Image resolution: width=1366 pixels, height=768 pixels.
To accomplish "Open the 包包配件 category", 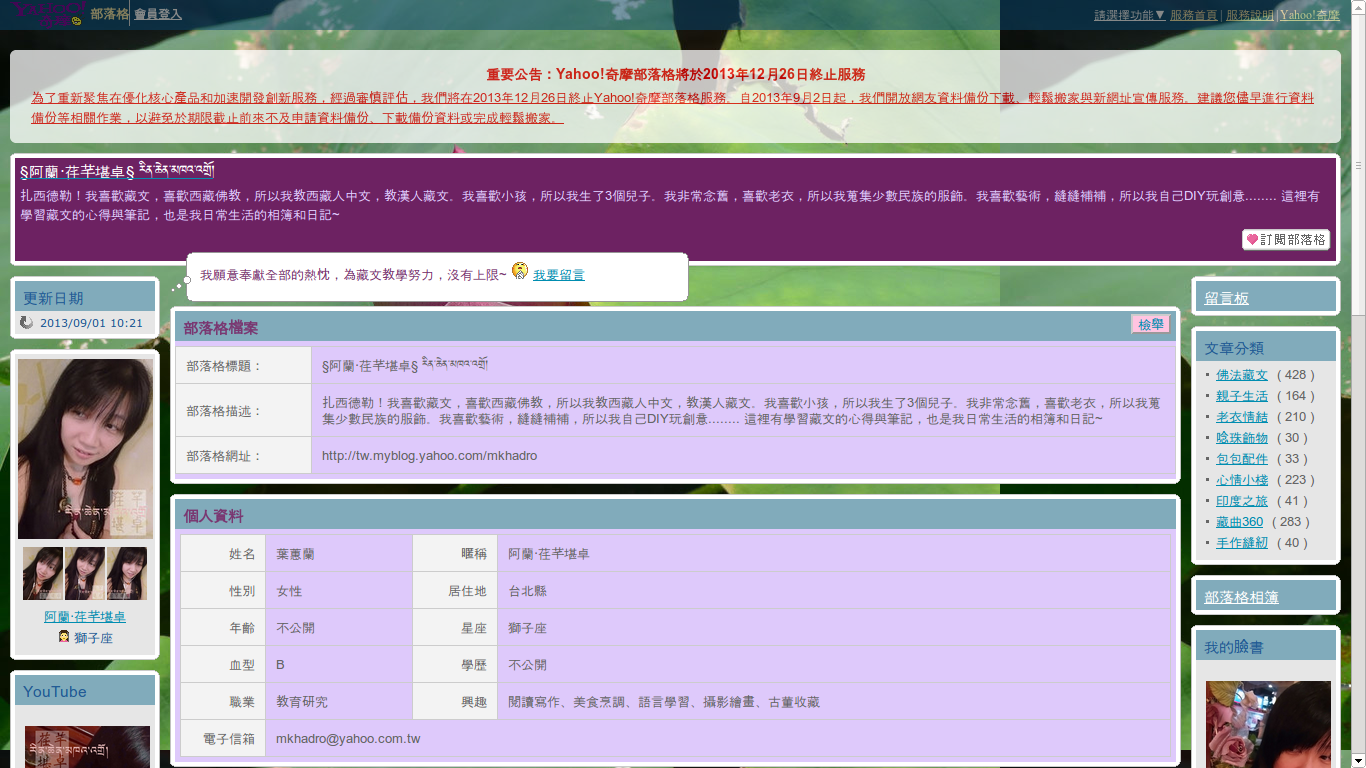I will (x=1241, y=459).
